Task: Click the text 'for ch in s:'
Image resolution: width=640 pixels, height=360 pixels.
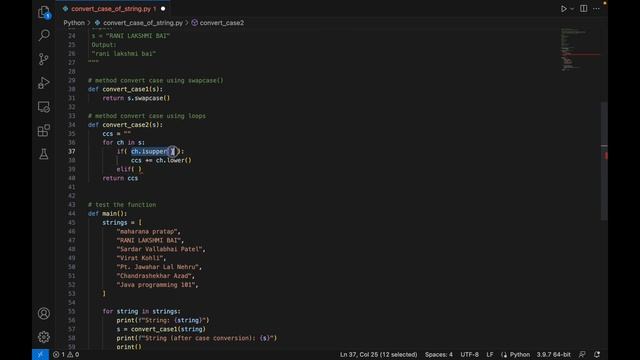Action: point(124,142)
